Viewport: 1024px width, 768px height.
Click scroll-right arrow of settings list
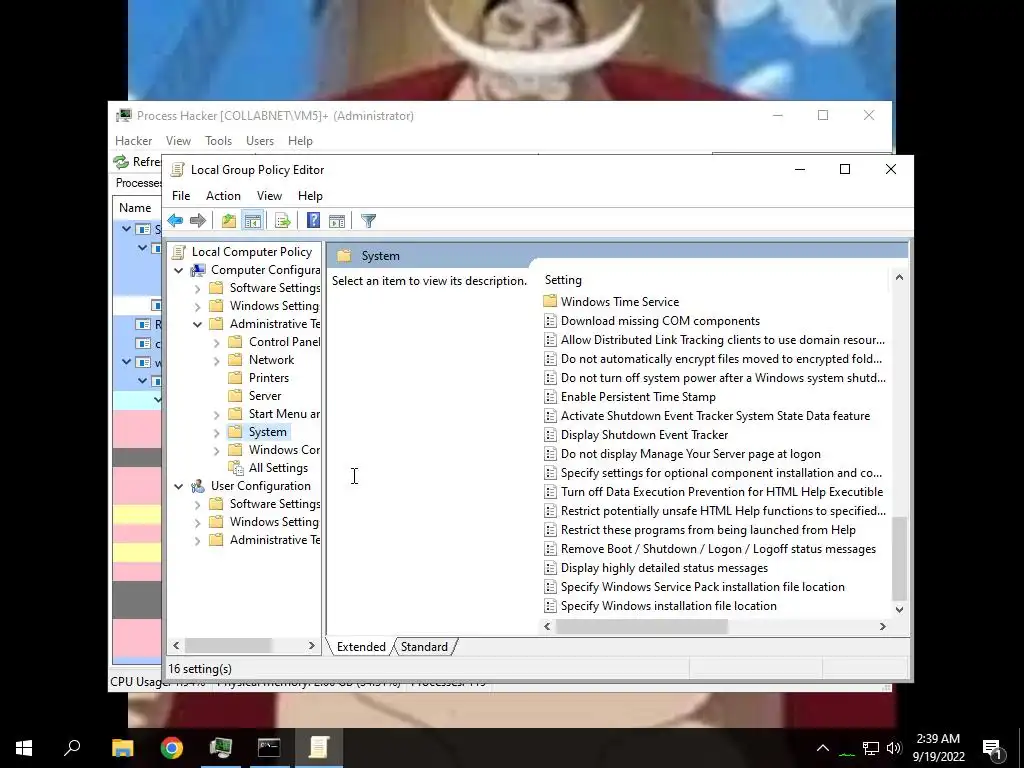click(x=882, y=626)
